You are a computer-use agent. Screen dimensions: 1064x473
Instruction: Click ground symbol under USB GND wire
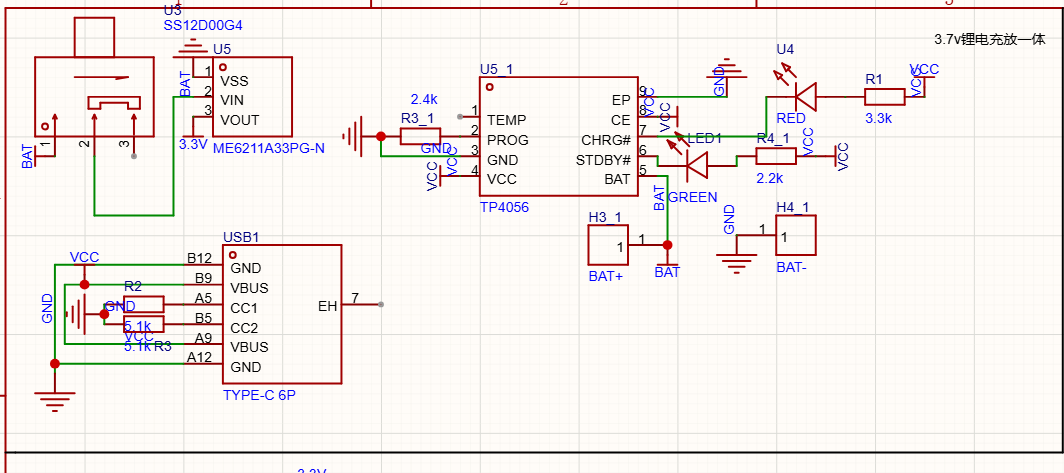pyautogui.click(x=56, y=402)
